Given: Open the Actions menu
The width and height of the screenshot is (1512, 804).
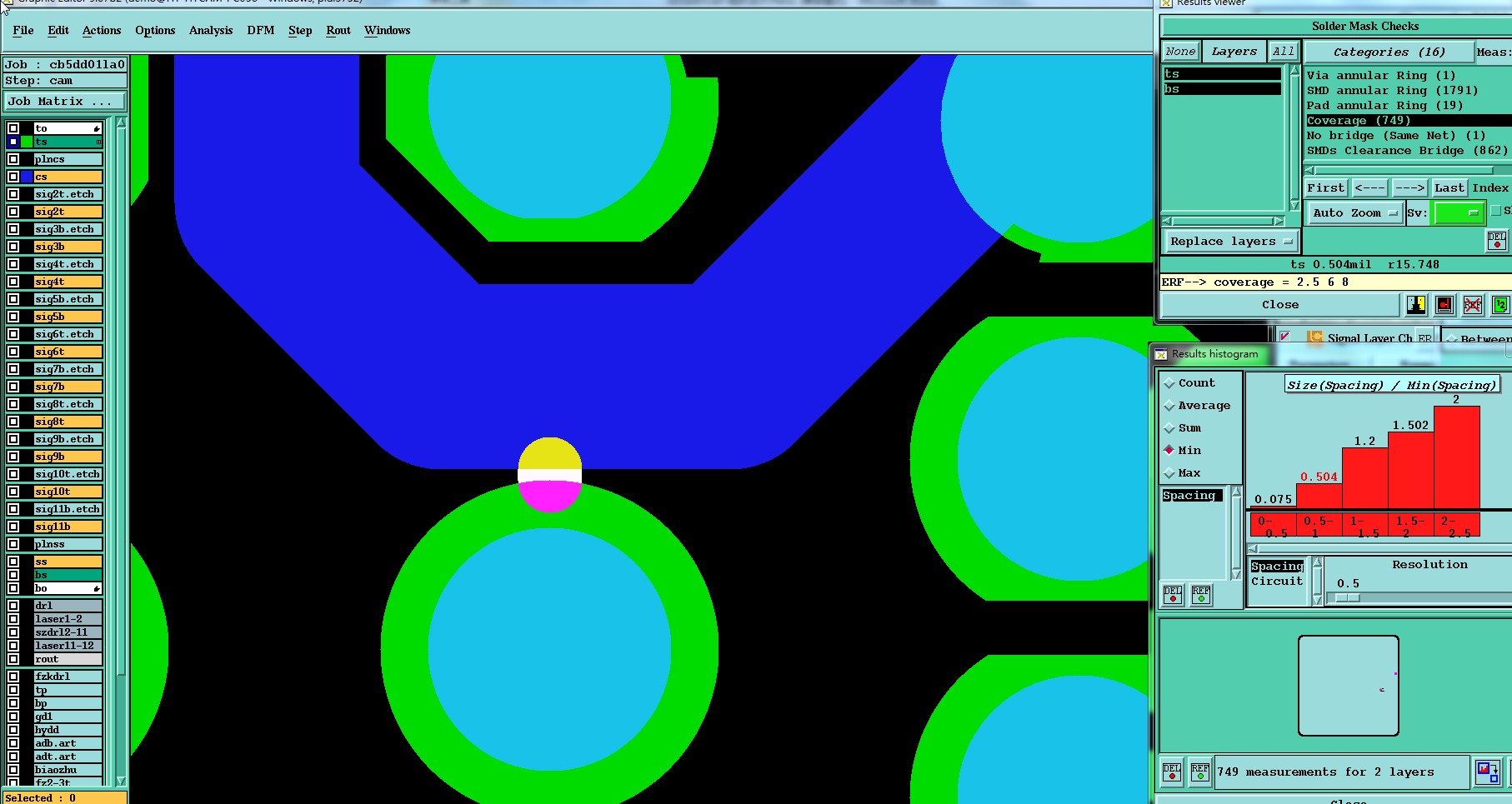Looking at the screenshot, I should [102, 31].
